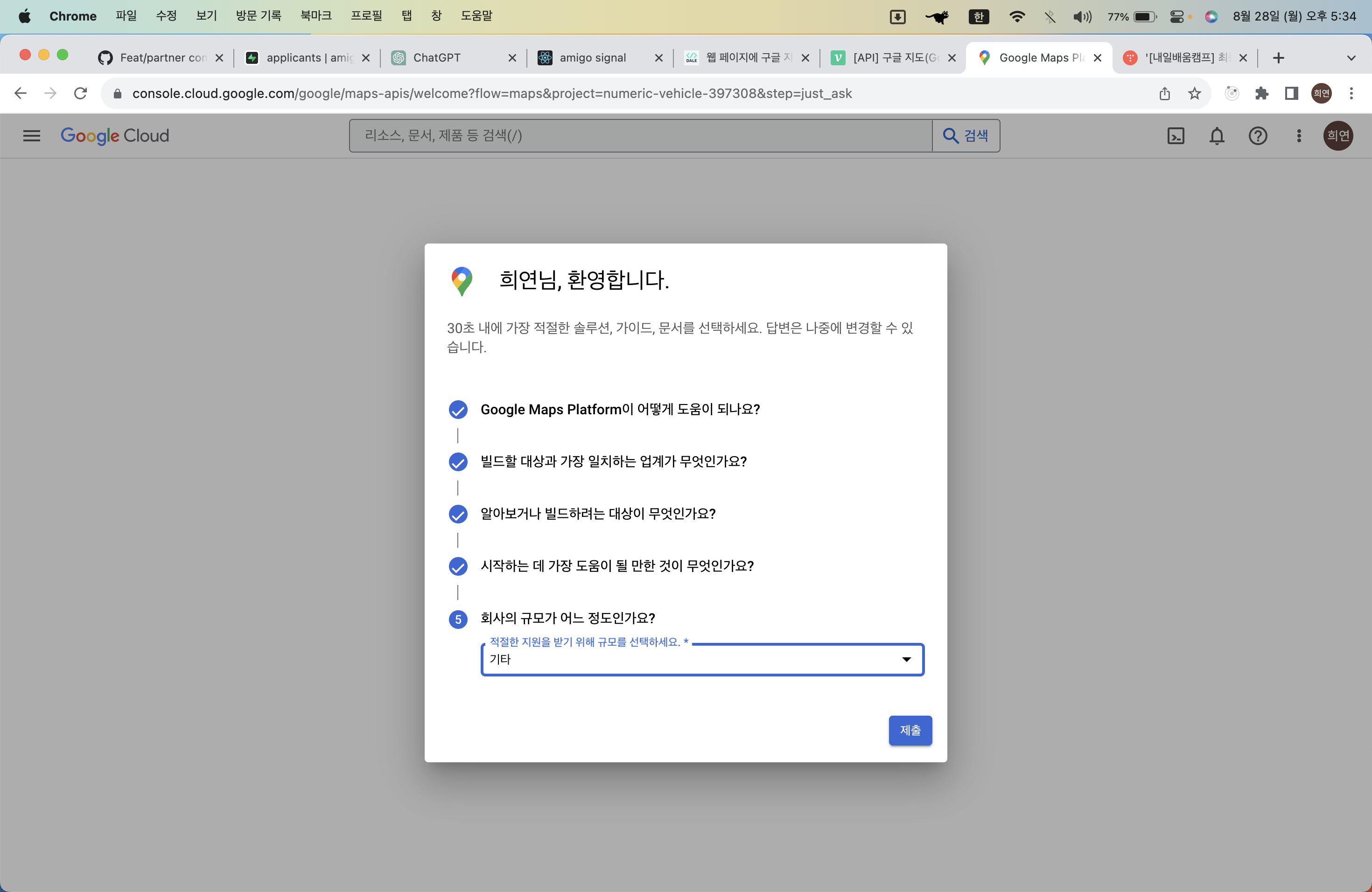Image resolution: width=1372 pixels, height=892 pixels.
Task: Go back with the browser back arrow
Action: tap(20, 93)
